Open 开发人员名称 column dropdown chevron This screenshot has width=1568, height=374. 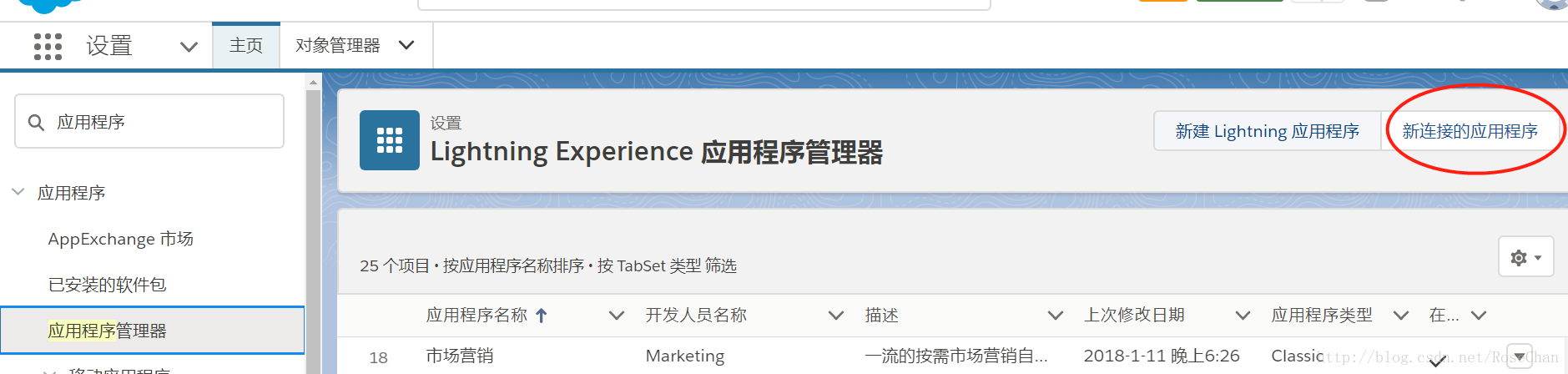pyautogui.click(x=835, y=315)
